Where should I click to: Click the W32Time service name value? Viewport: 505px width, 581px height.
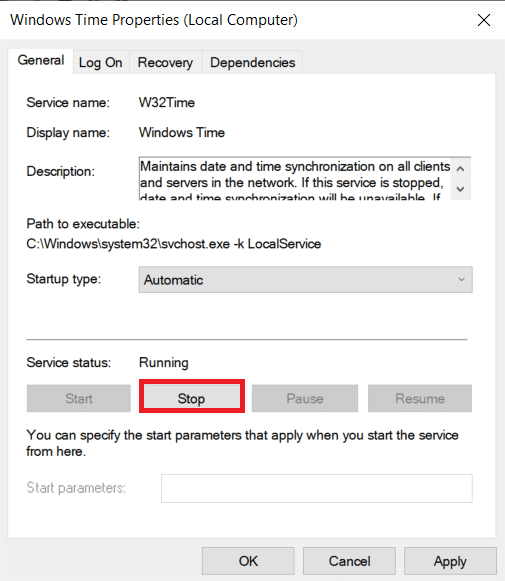click(167, 102)
